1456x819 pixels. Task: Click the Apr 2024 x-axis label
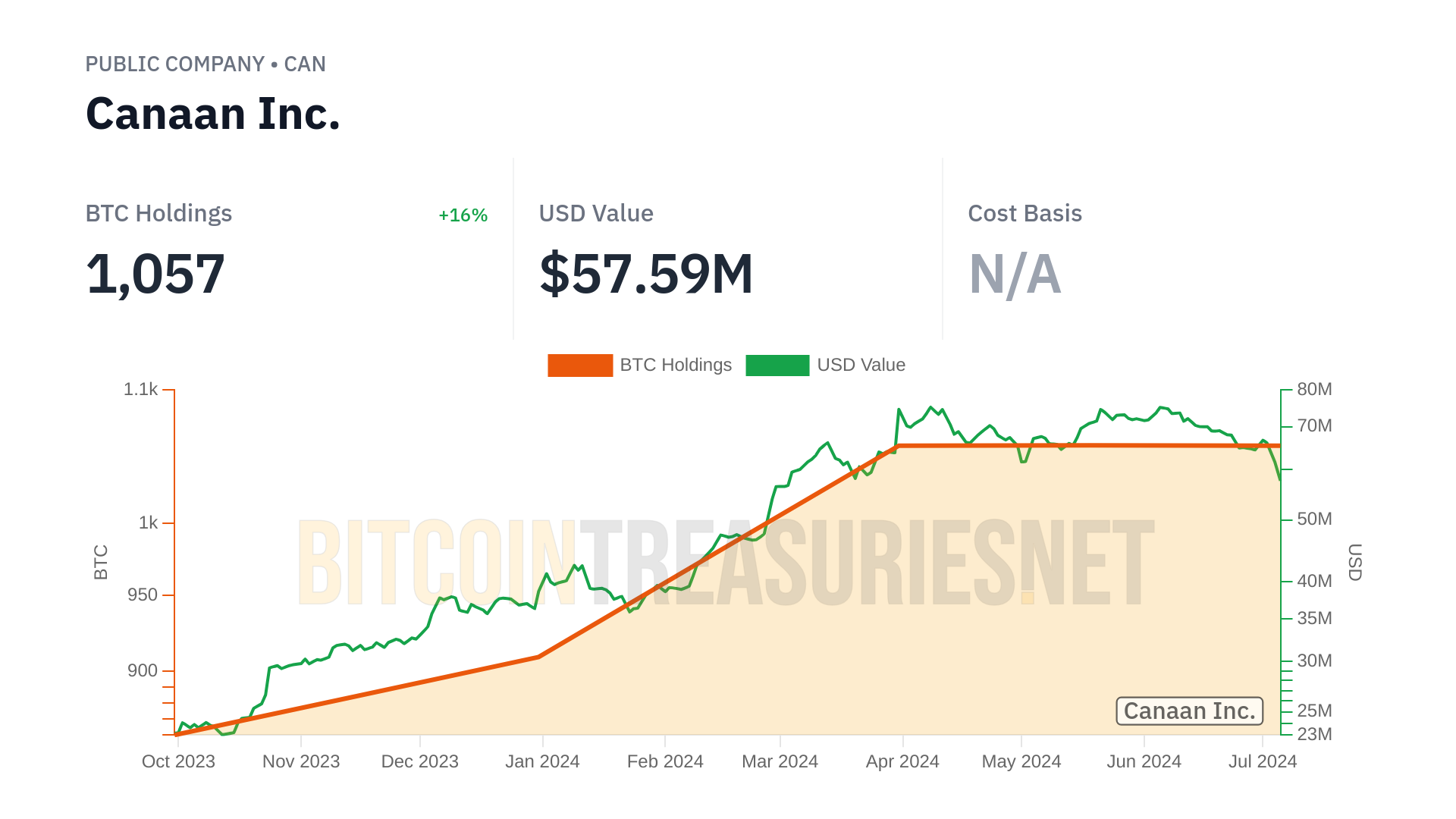click(902, 761)
